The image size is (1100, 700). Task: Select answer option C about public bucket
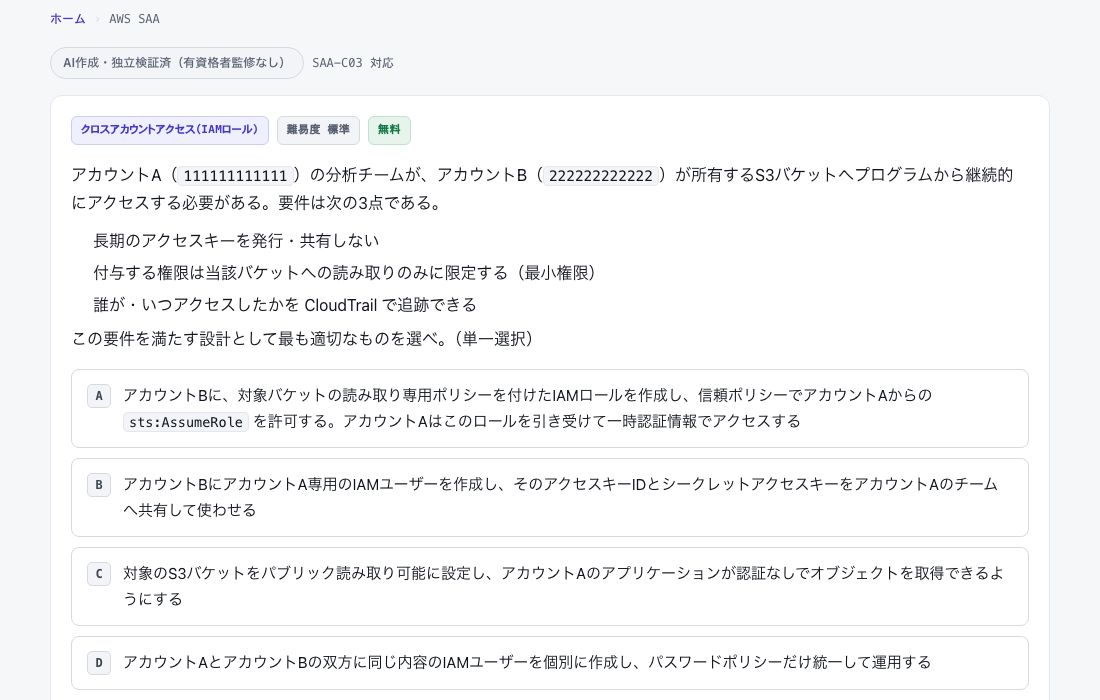tap(549, 586)
